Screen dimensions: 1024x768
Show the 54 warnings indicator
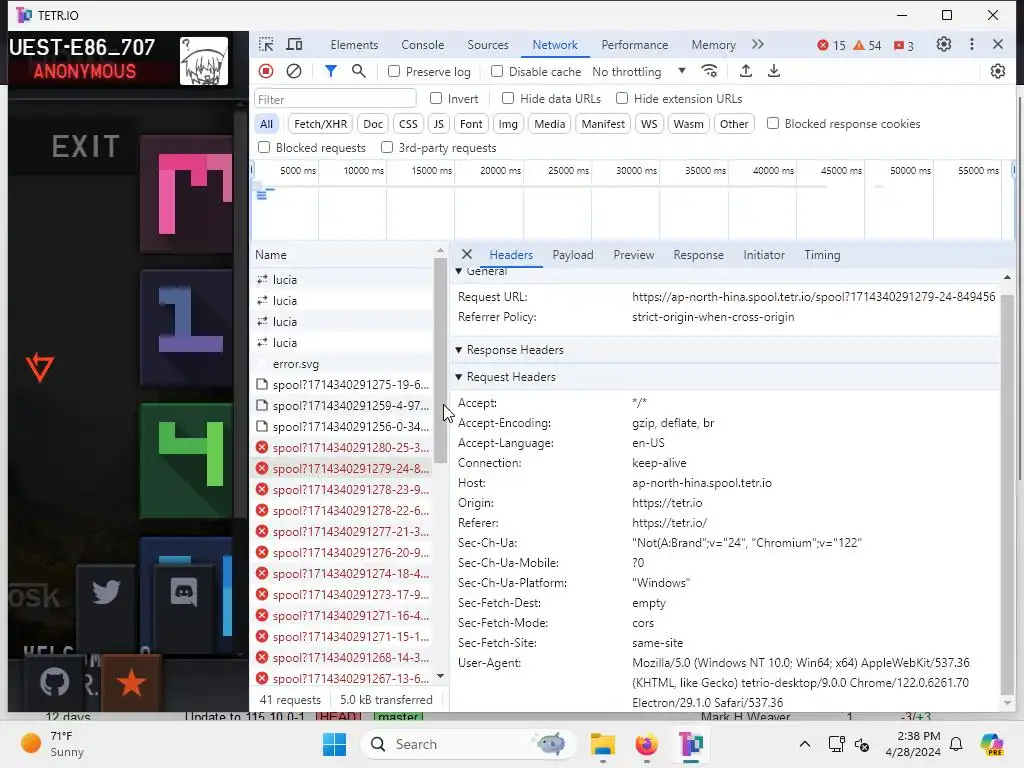(x=867, y=45)
